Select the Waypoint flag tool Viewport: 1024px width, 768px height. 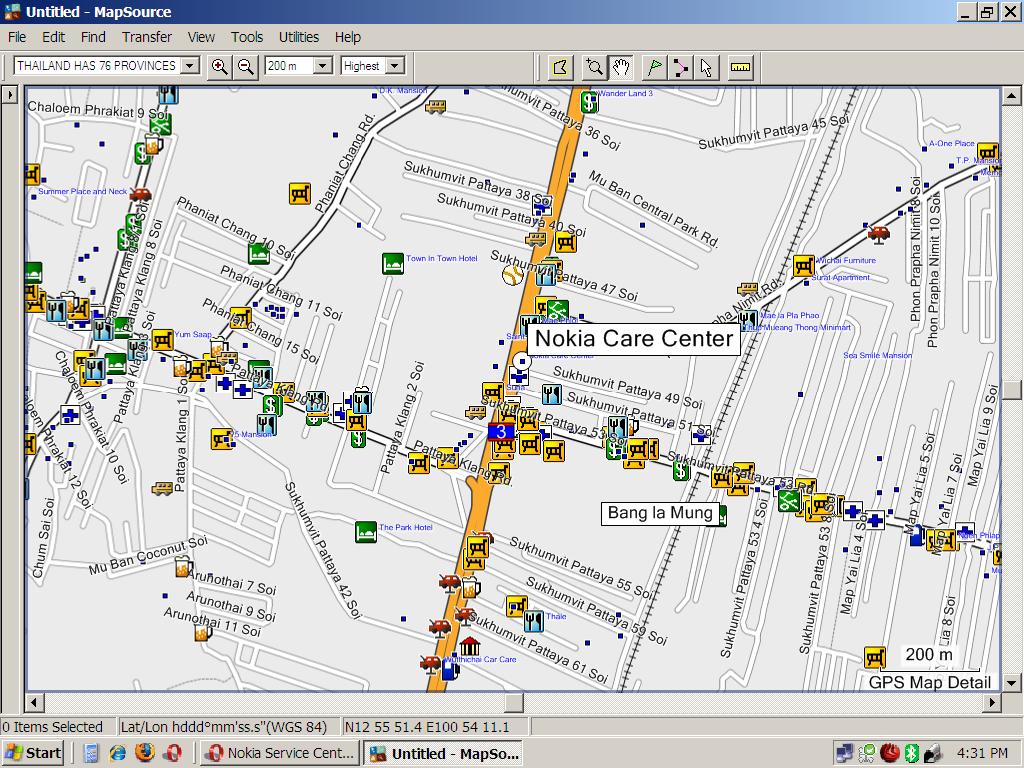pos(654,67)
